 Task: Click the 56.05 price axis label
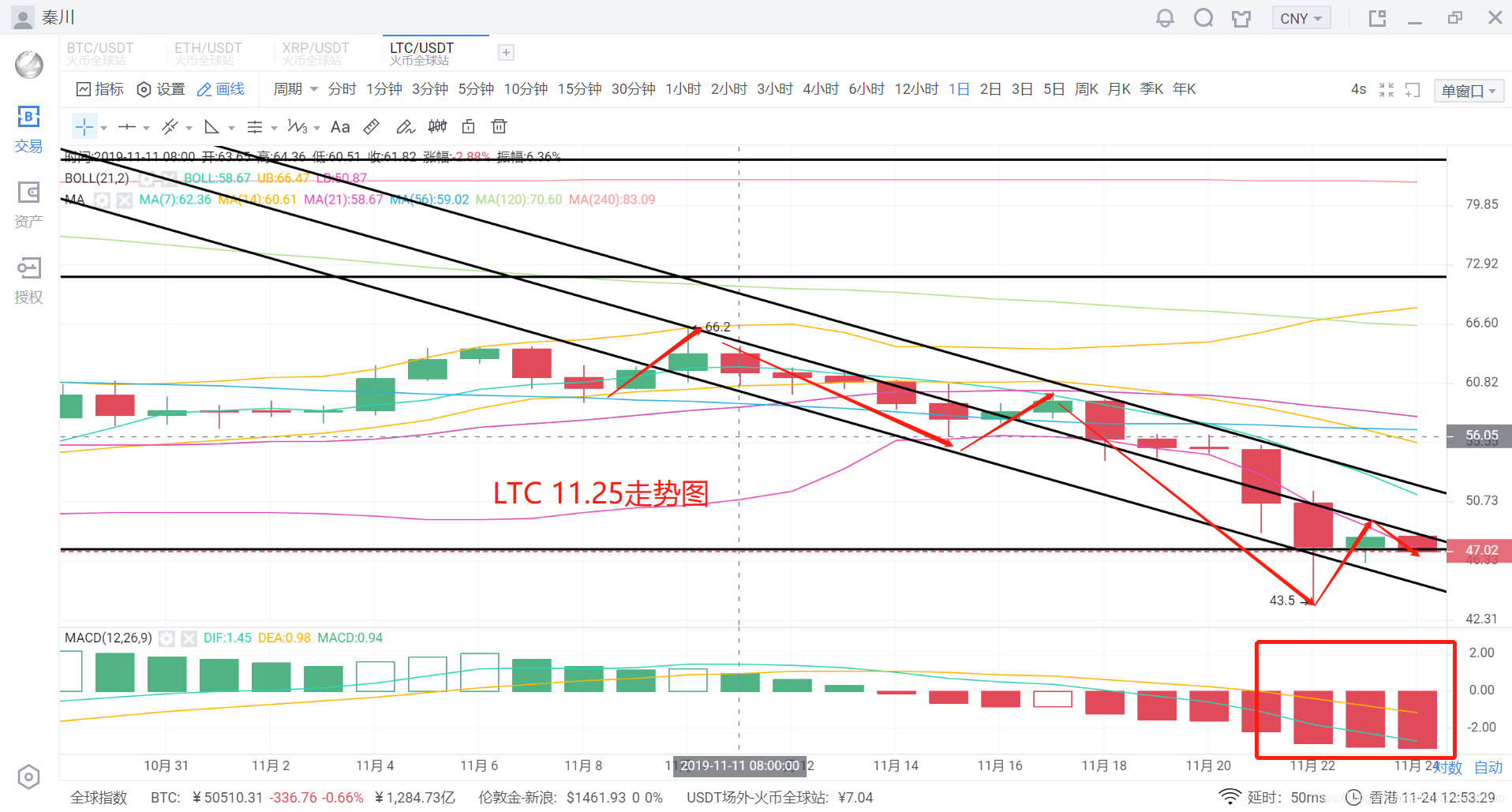pos(1479,436)
